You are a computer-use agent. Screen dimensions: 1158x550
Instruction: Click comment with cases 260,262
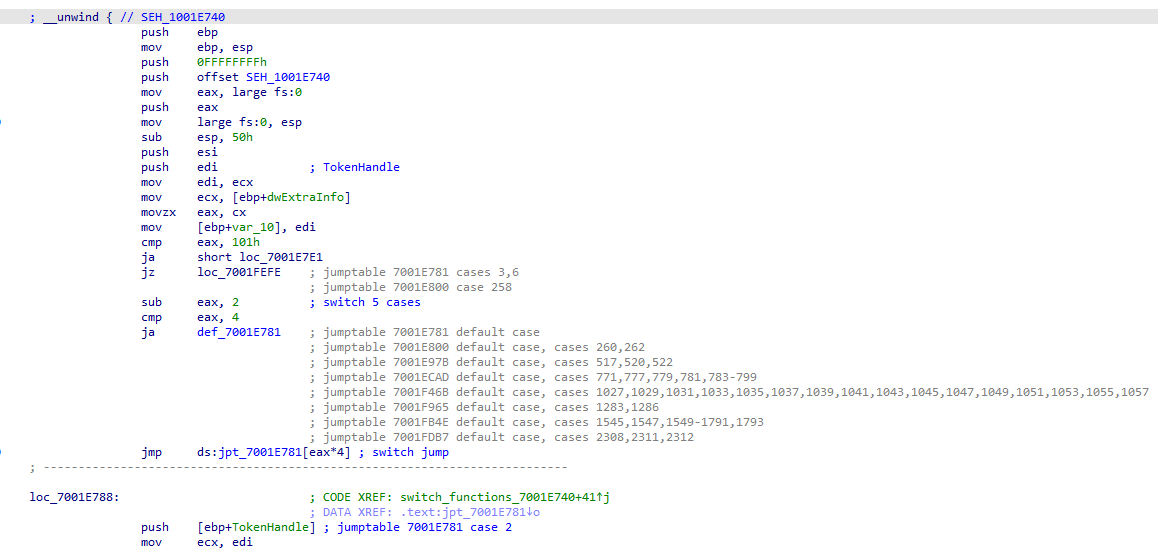478,347
